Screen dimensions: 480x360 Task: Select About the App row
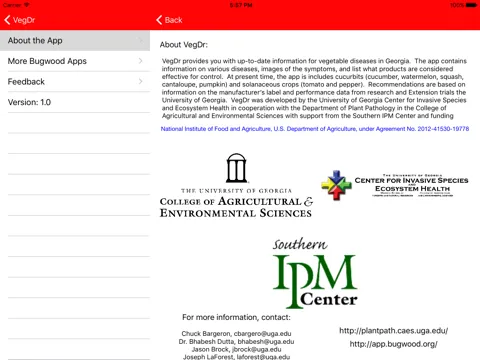[x=75, y=41]
